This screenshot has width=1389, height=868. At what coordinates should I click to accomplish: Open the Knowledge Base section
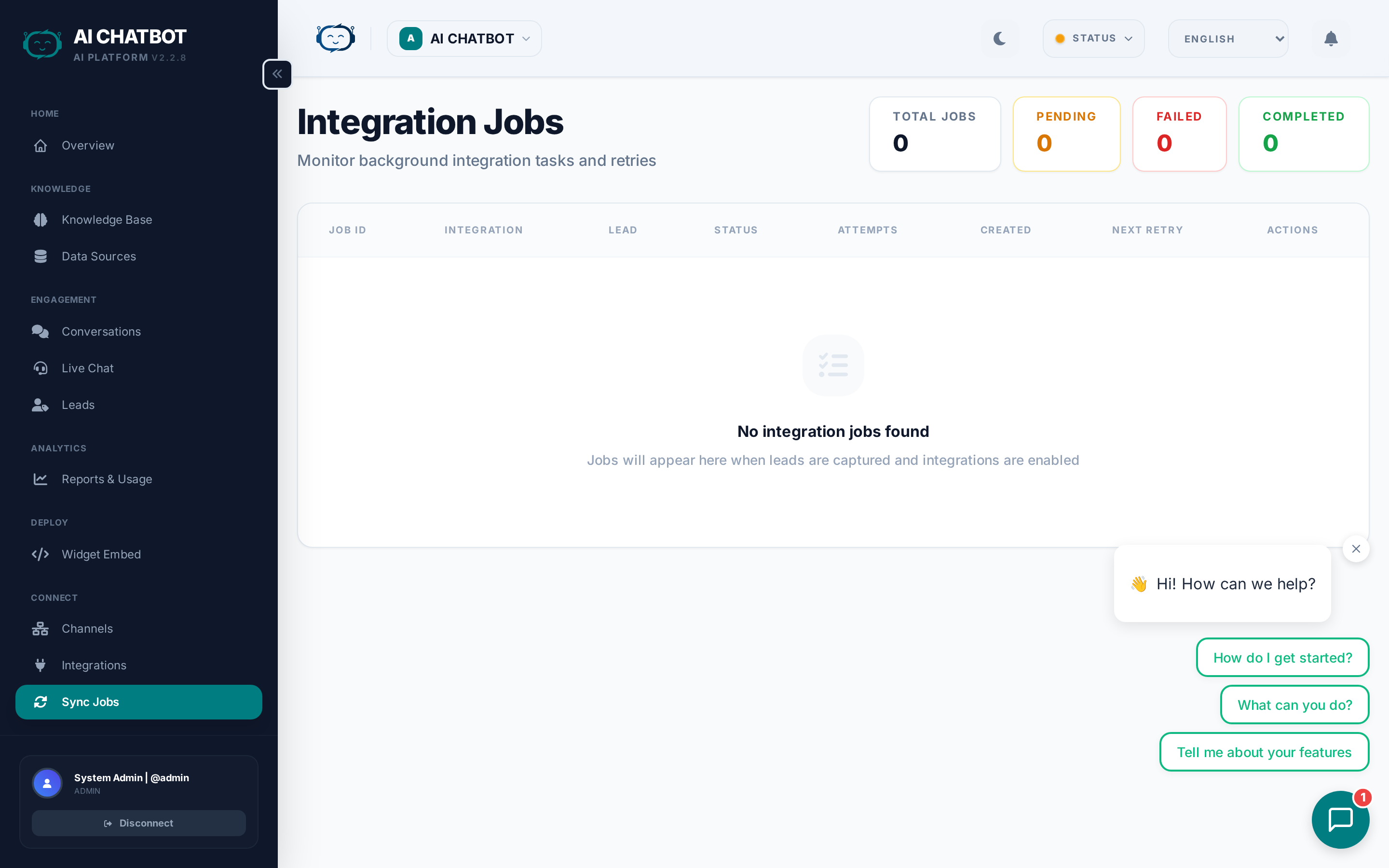[x=107, y=219]
